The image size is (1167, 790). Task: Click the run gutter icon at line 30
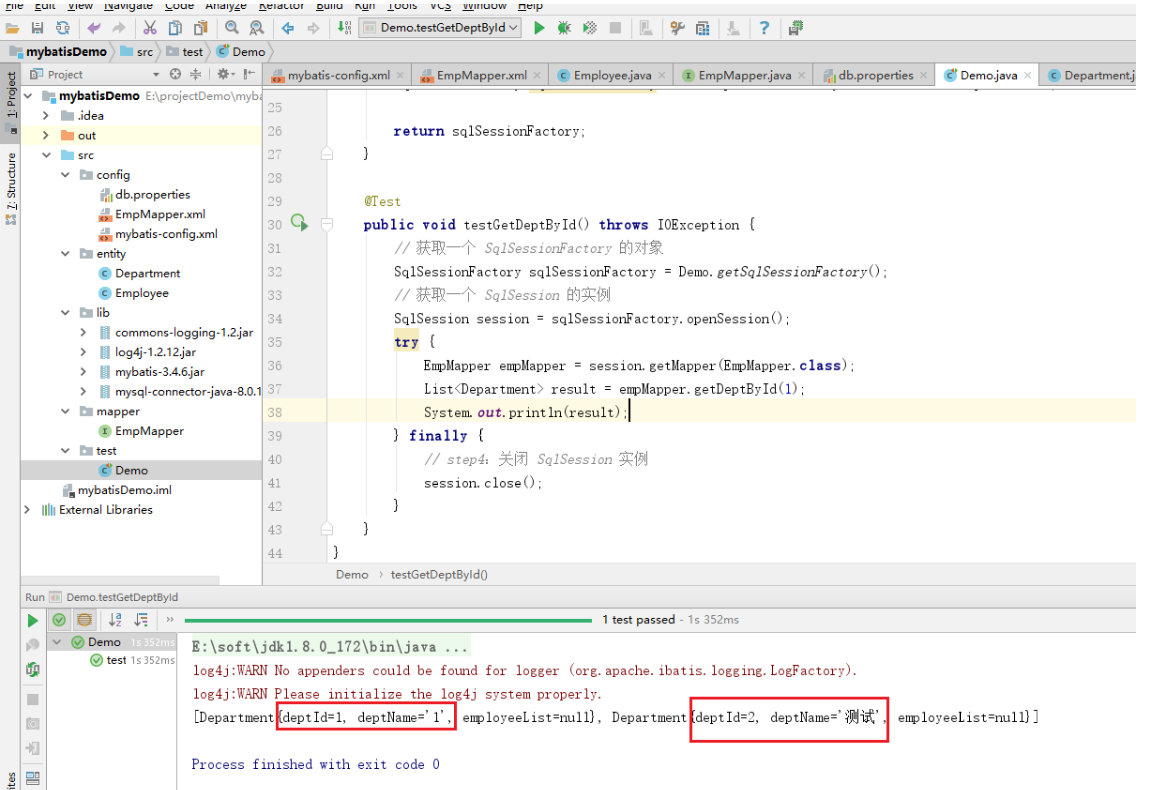(x=299, y=223)
